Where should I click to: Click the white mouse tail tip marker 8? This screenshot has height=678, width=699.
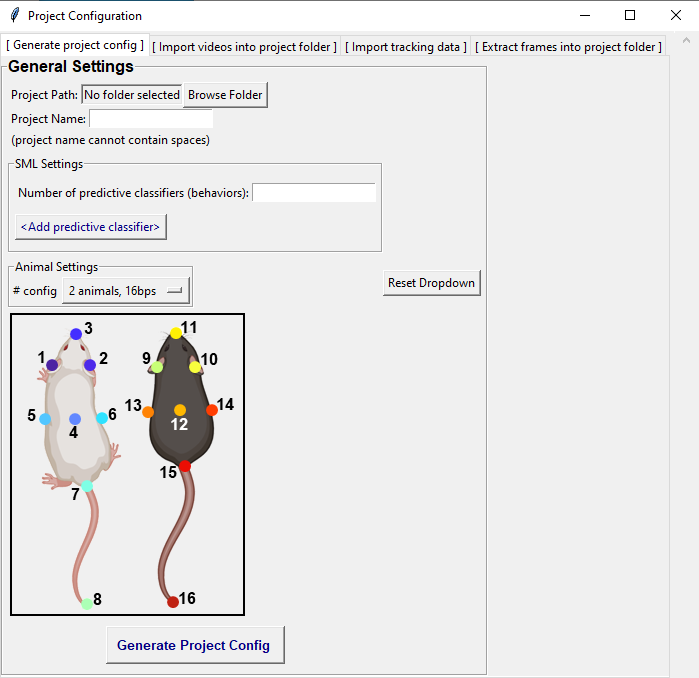(x=87, y=604)
